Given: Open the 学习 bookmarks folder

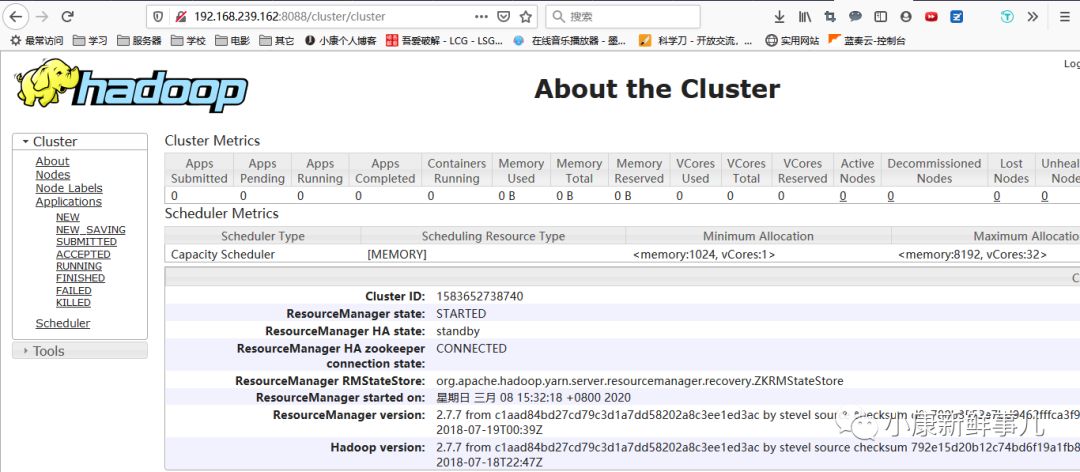Looking at the screenshot, I should [x=90, y=41].
